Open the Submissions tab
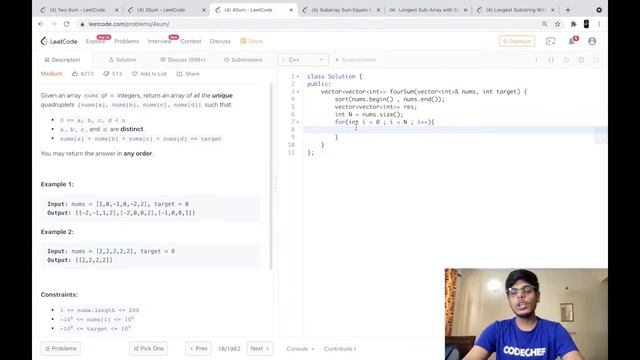 (x=243, y=60)
